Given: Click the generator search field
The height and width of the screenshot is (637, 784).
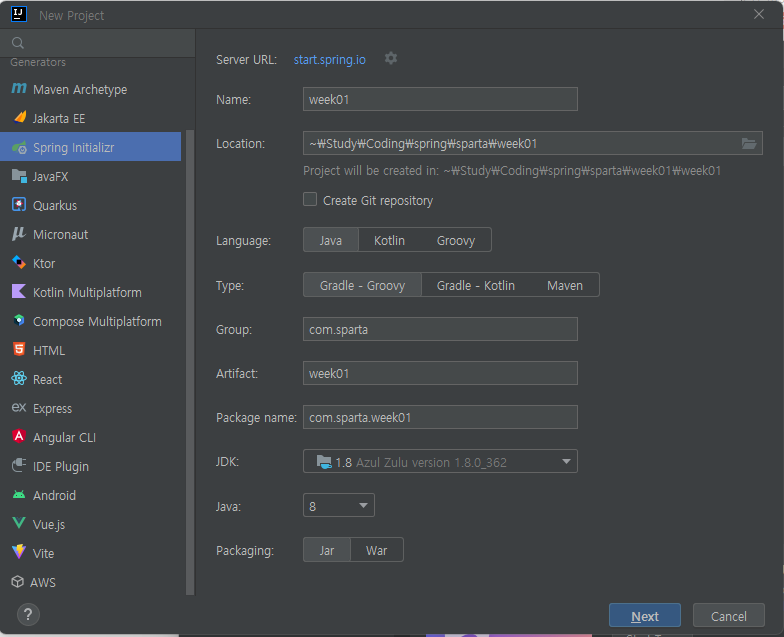Looking at the screenshot, I should coord(98,43).
